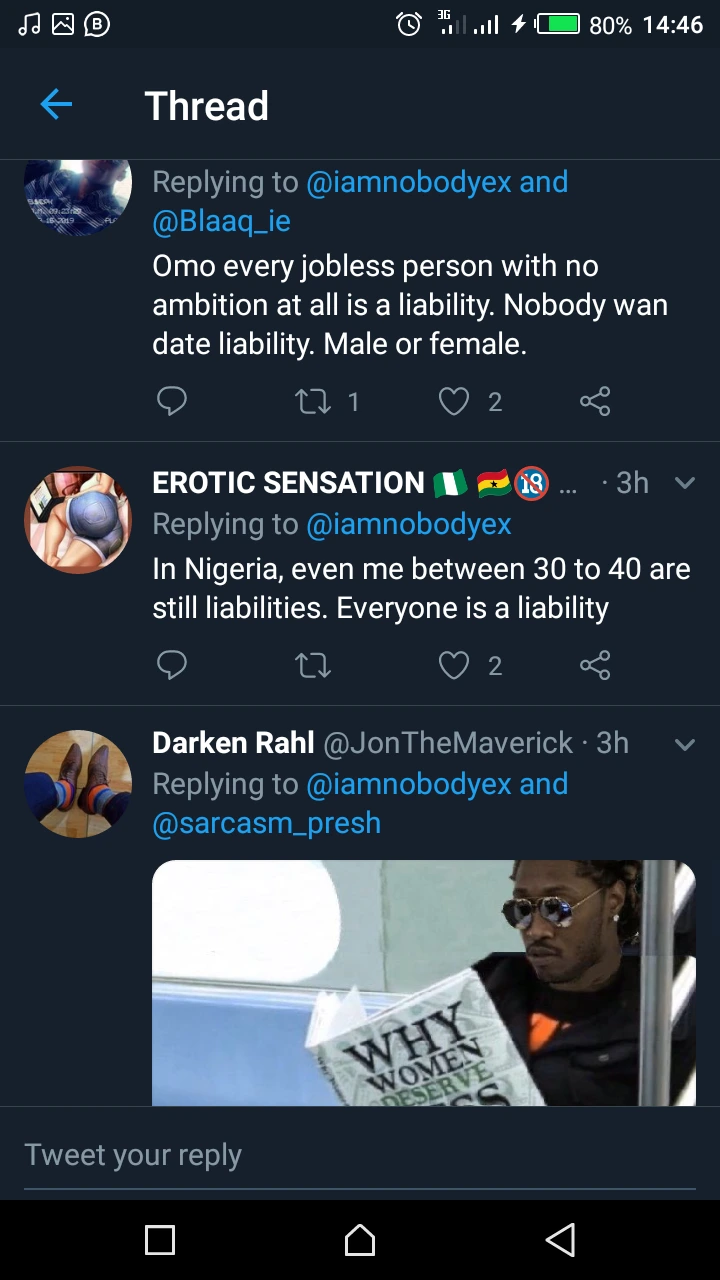Expand the Darken Rahl tweet options chevron
This screenshot has width=720, height=1280.
(685, 744)
